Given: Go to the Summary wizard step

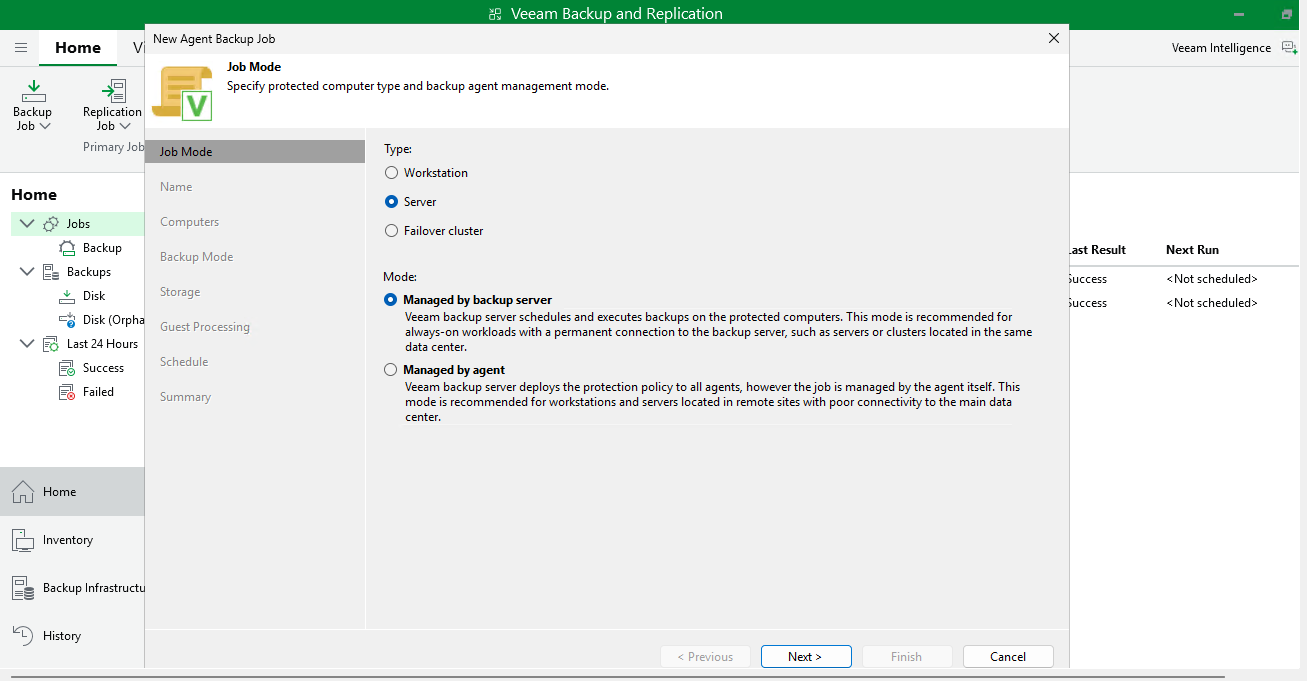Looking at the screenshot, I should 185,397.
